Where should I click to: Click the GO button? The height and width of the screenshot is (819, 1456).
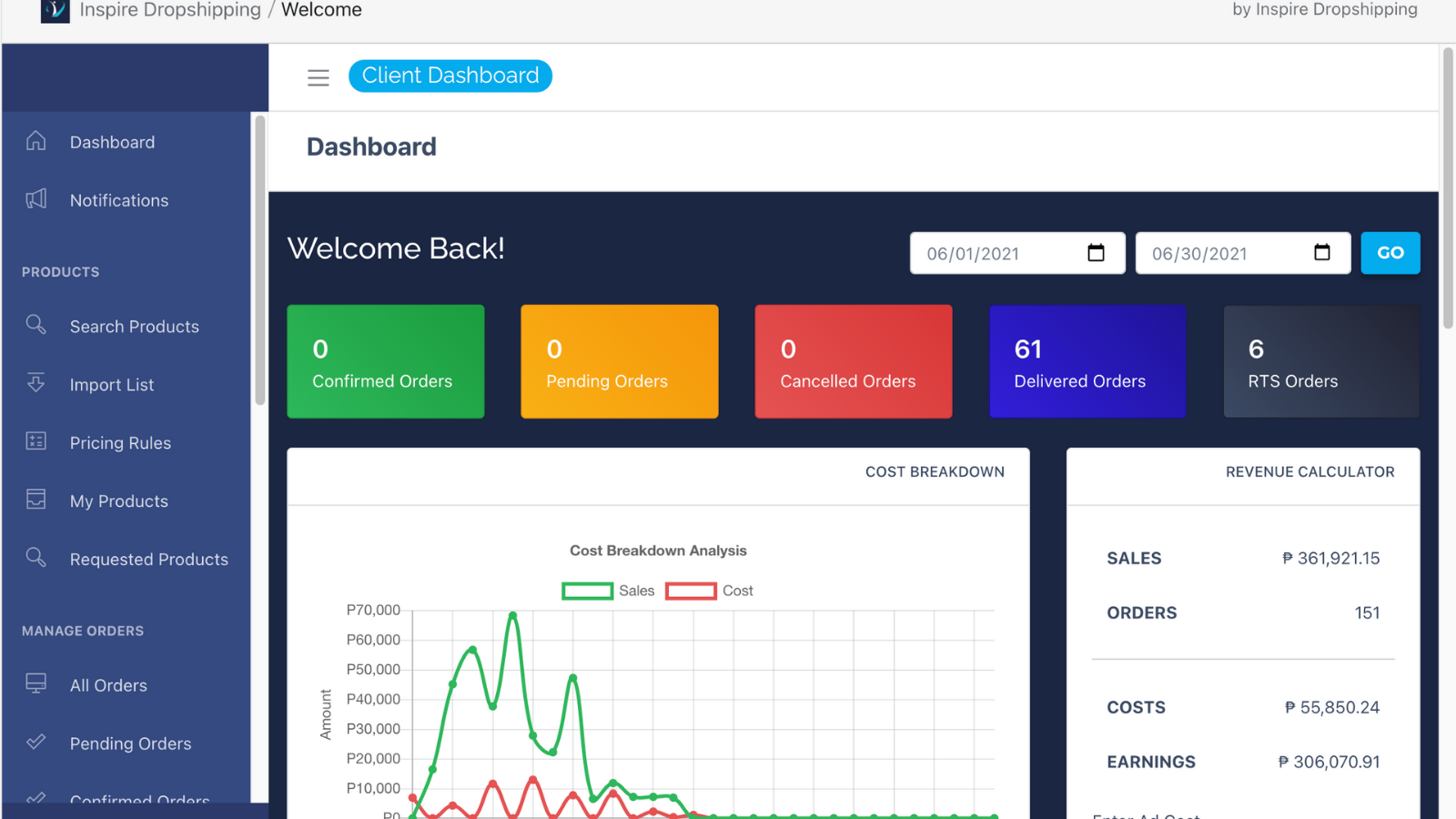(x=1390, y=253)
